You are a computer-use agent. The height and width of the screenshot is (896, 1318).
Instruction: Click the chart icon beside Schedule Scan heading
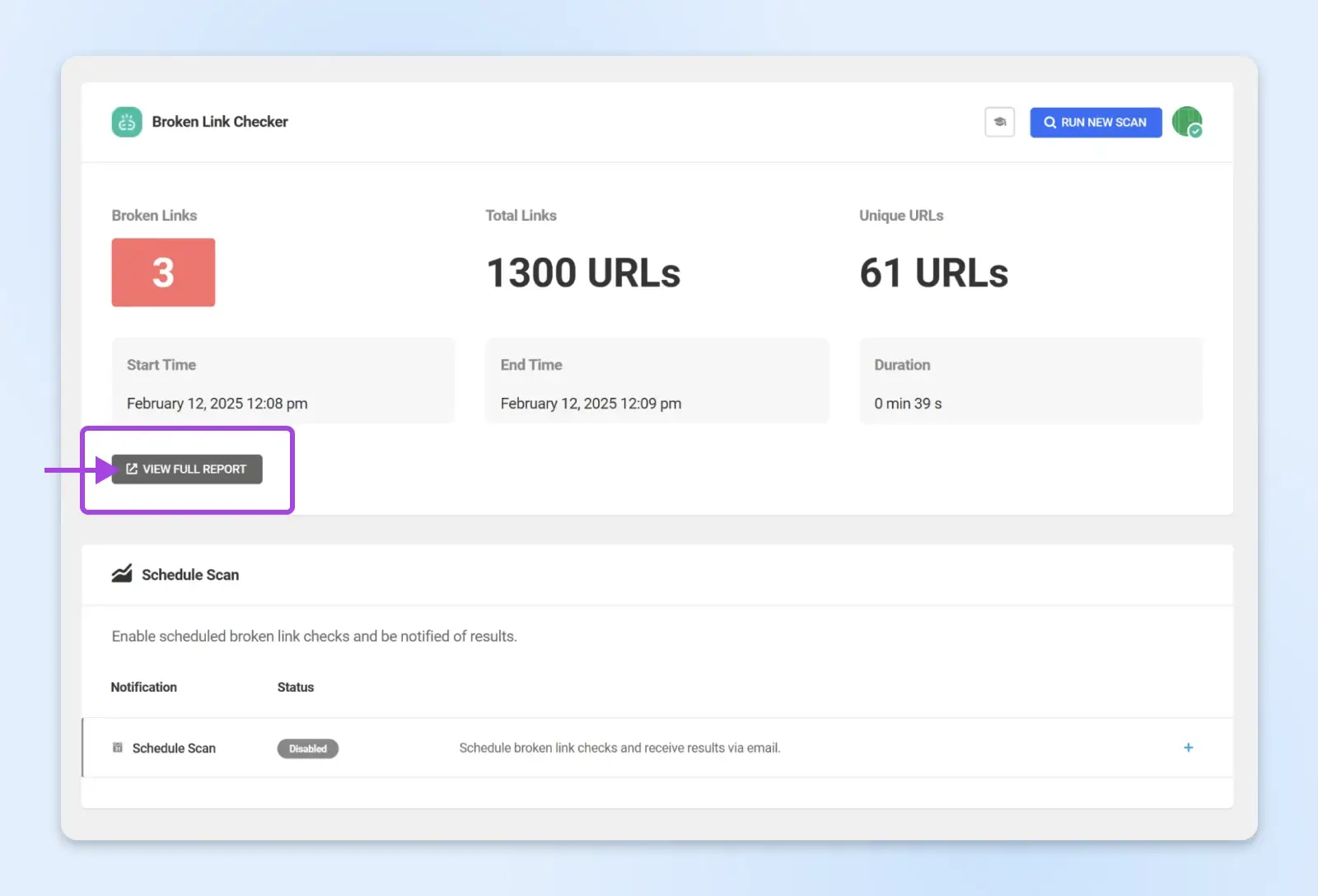point(122,574)
